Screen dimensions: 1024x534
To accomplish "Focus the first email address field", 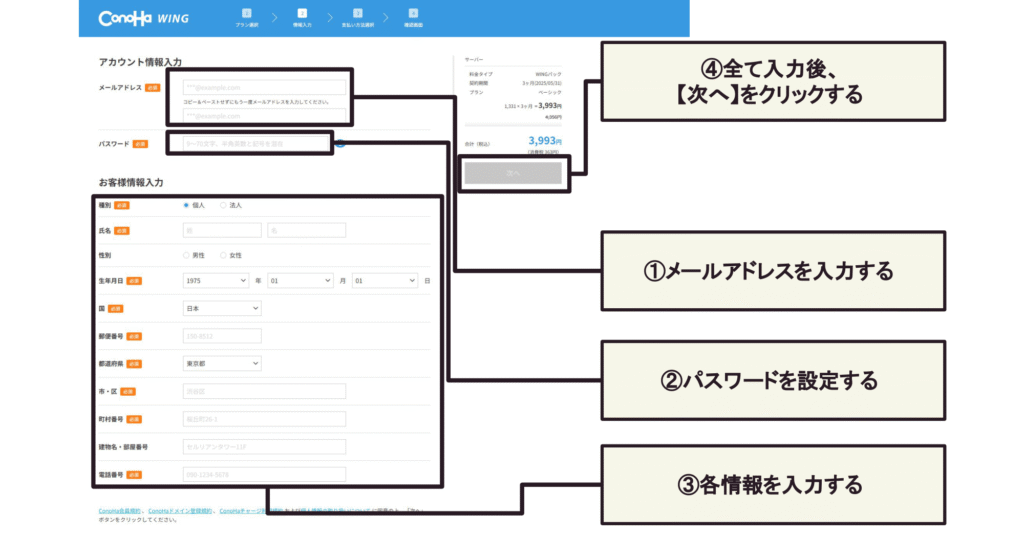I will [264, 88].
